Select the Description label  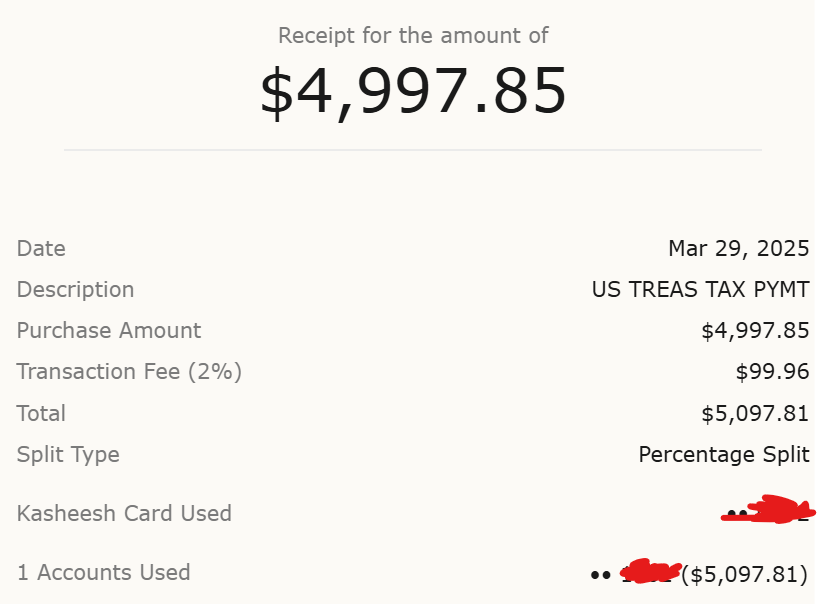pos(76,289)
